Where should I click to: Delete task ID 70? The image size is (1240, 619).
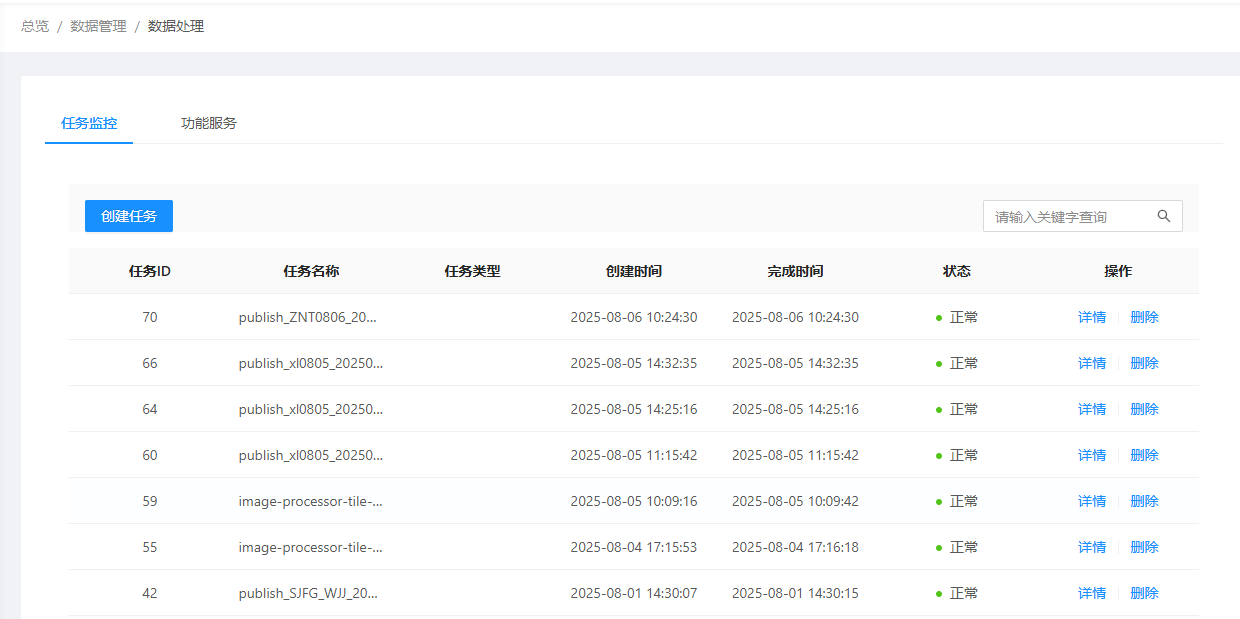pos(1144,317)
